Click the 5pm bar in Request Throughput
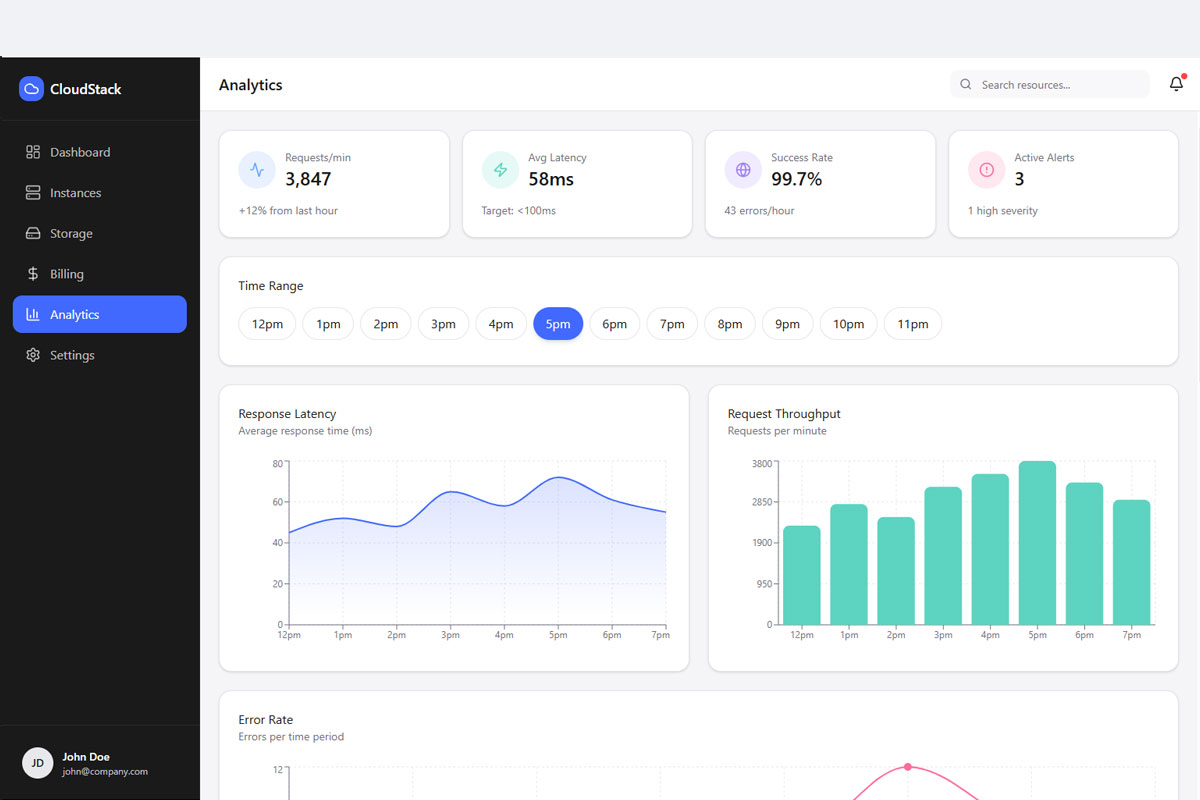Screen dimensions: 1200x800 pos(1037,543)
